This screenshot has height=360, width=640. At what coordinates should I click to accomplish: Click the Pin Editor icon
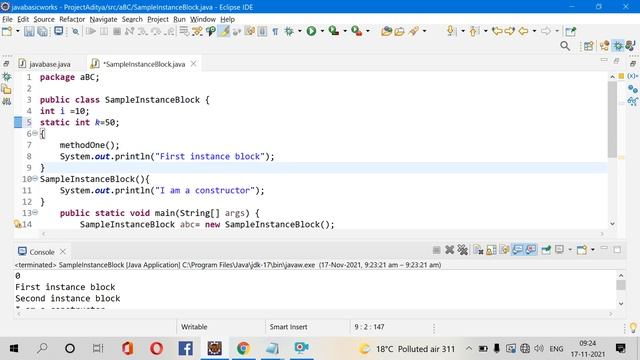click(x=570, y=31)
